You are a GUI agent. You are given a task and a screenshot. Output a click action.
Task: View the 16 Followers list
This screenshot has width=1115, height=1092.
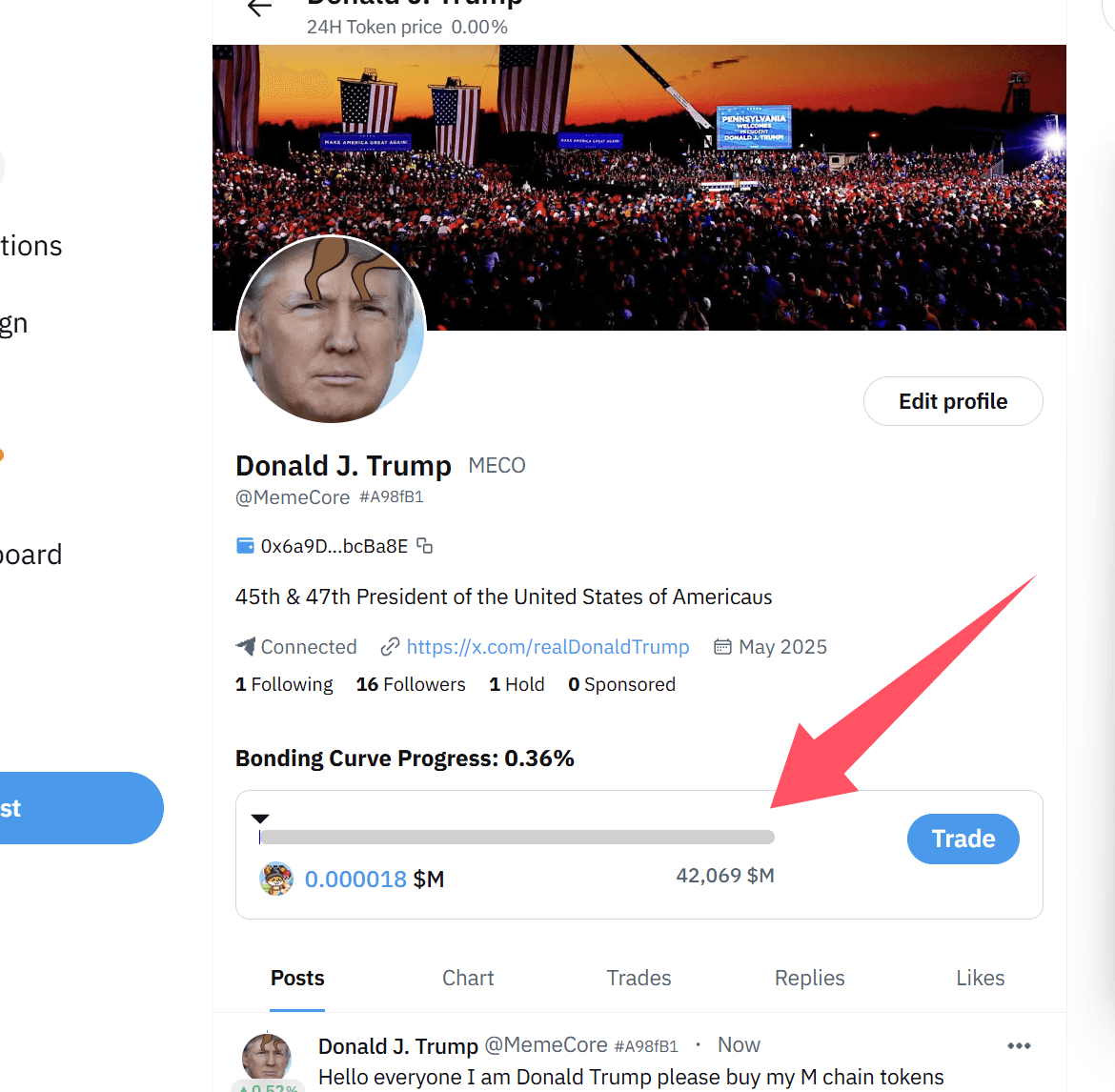[x=411, y=684]
